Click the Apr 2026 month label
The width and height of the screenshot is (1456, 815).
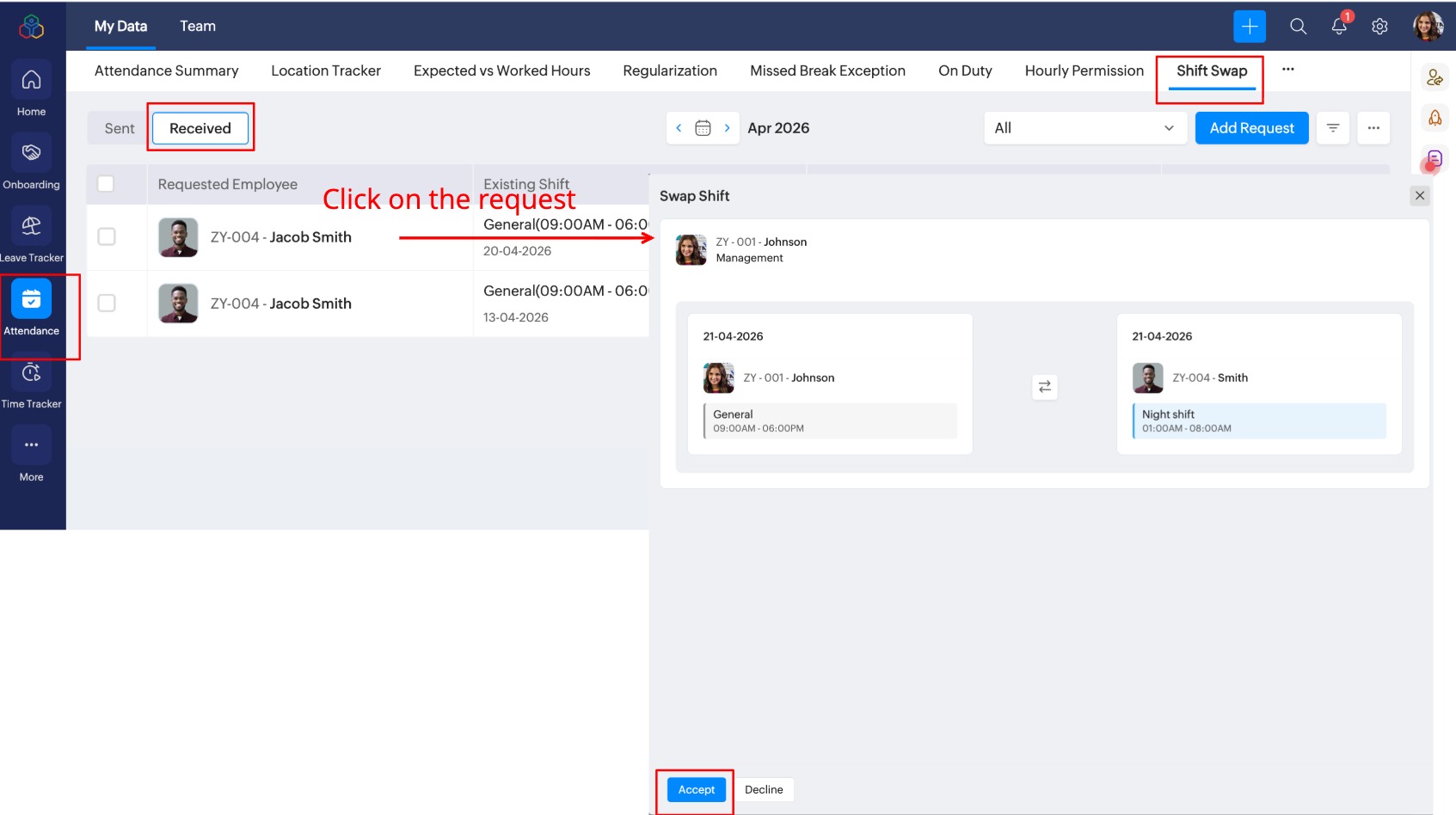[x=778, y=128]
